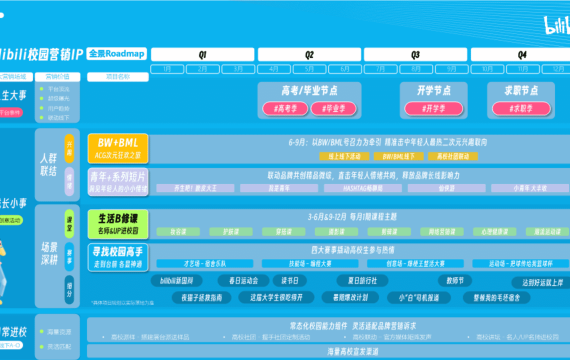The height and width of the screenshot is (360, 570).
Task: Click the 春日运动会 pill
Action: point(243,281)
